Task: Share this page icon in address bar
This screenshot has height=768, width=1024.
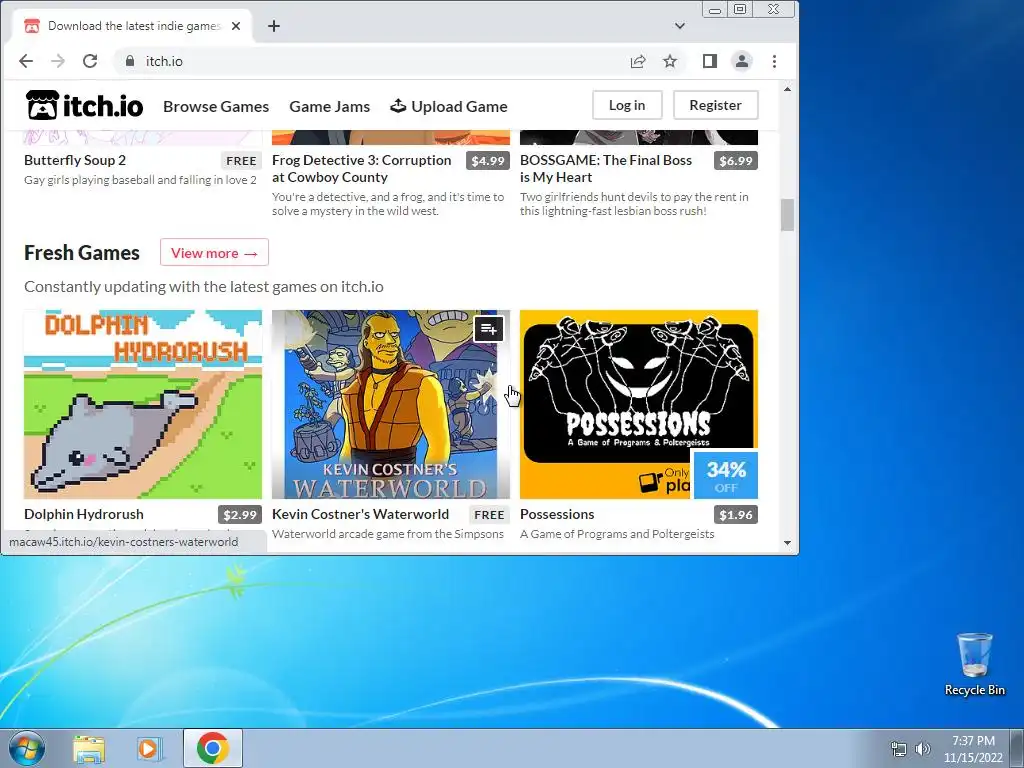Action: [x=638, y=61]
